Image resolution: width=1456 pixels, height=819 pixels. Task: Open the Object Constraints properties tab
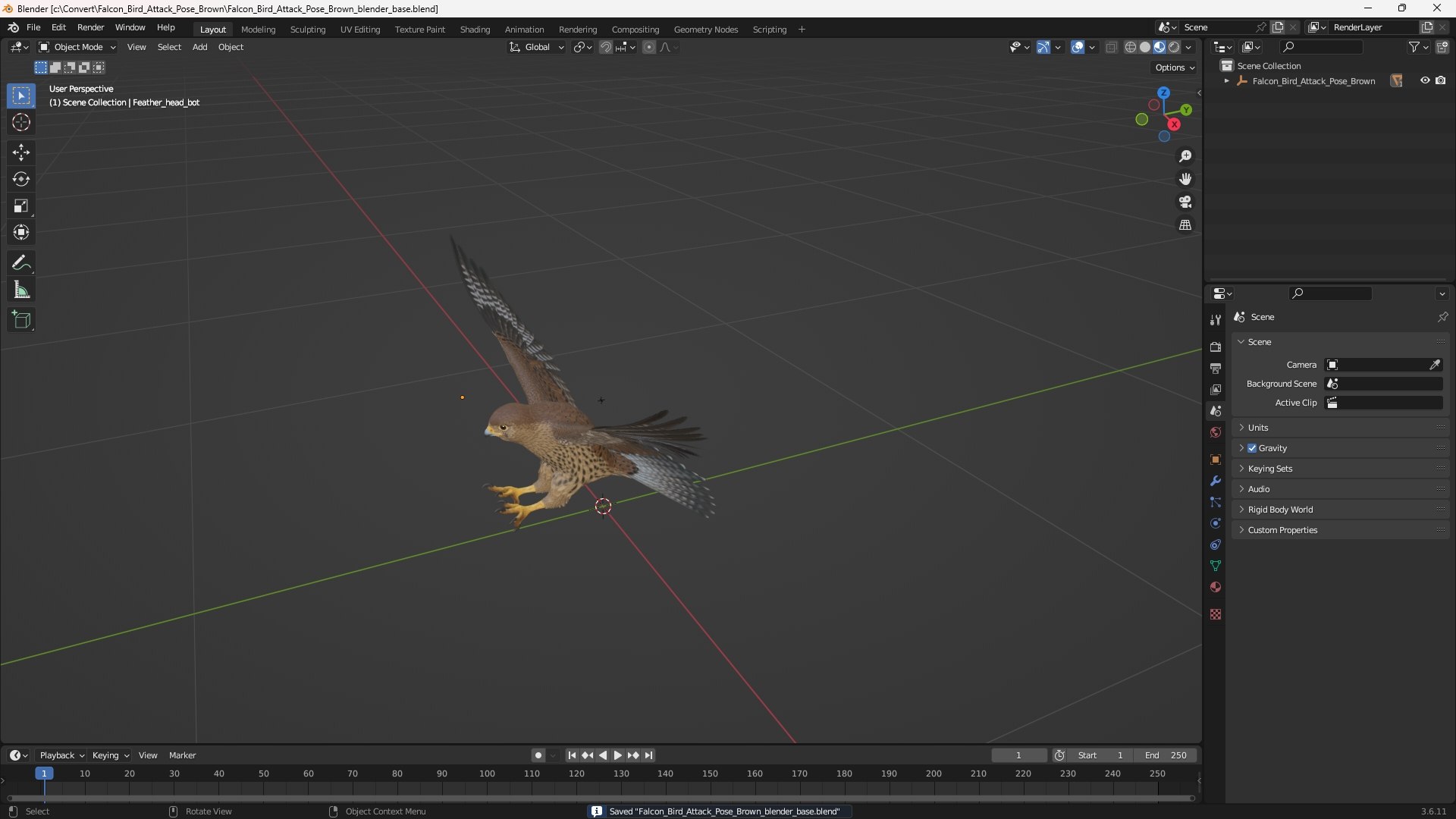pyautogui.click(x=1216, y=544)
